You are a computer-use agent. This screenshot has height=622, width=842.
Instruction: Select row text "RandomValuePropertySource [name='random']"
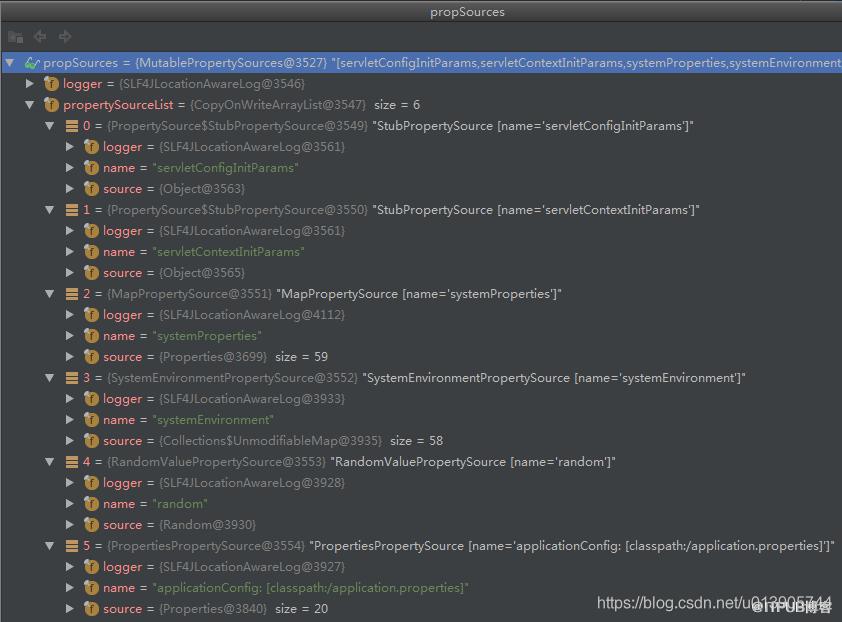[473, 462]
